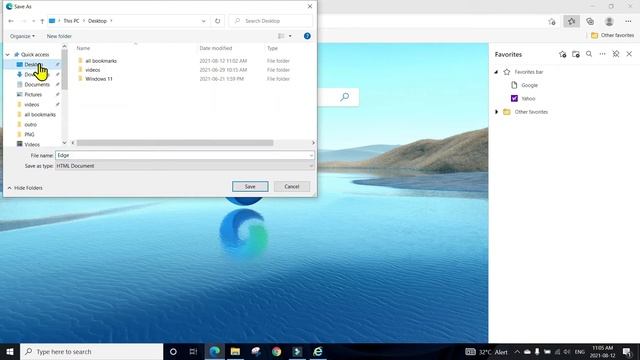Image resolution: width=640 pixels, height=360 pixels.
Task: Select PNG folder in navigation pane
Action: click(29, 134)
